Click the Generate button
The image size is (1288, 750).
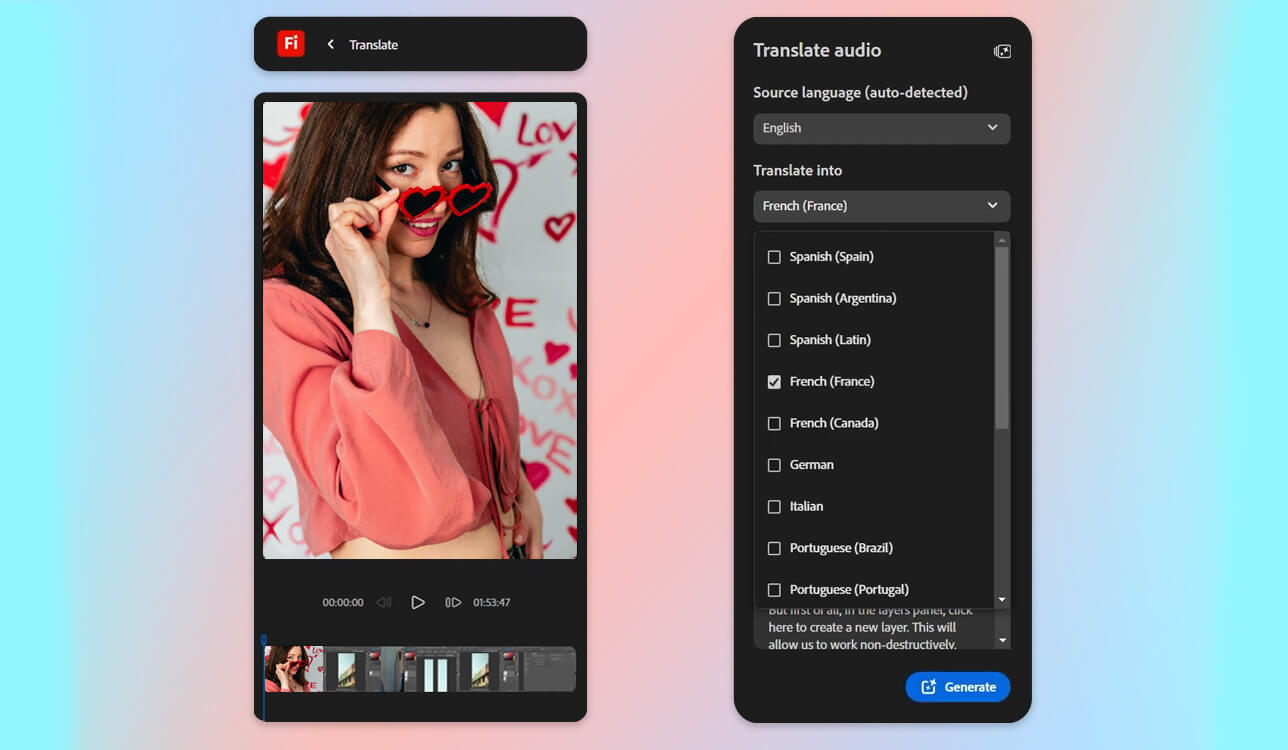pyautogui.click(x=957, y=687)
